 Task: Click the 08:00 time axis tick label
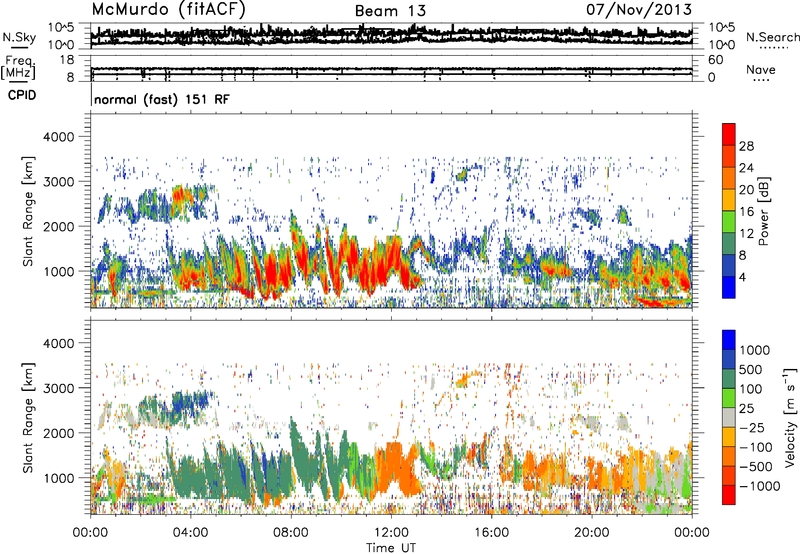point(291,533)
